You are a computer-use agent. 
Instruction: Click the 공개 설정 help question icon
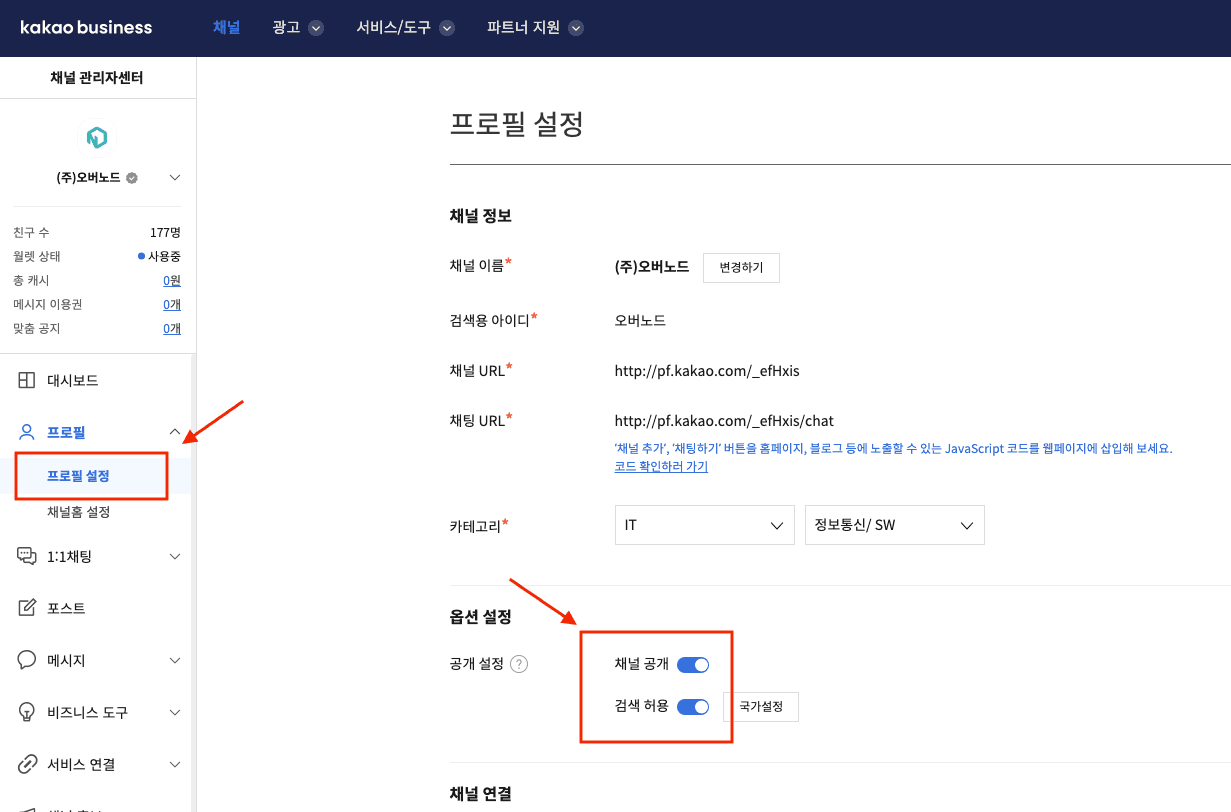(519, 664)
